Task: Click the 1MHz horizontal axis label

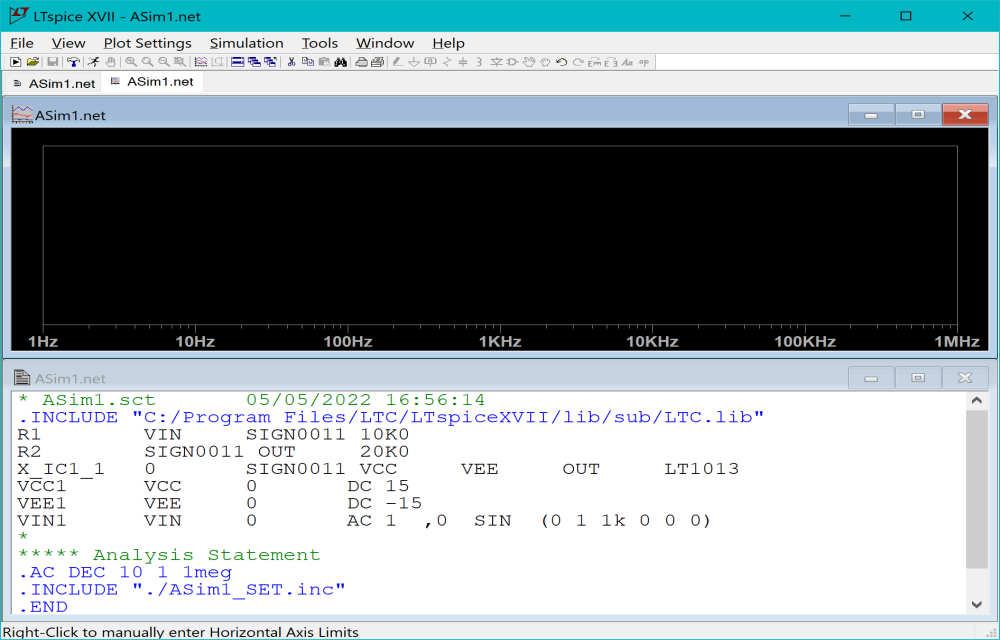Action: pos(957,342)
